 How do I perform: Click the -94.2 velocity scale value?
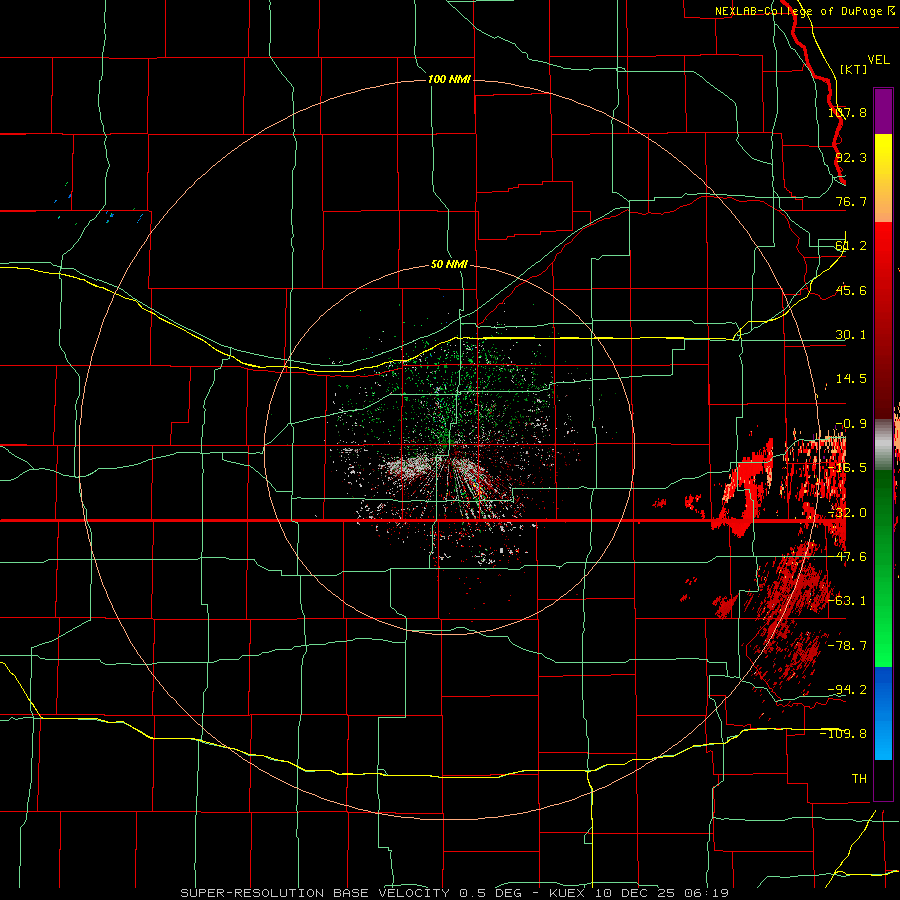click(x=847, y=689)
